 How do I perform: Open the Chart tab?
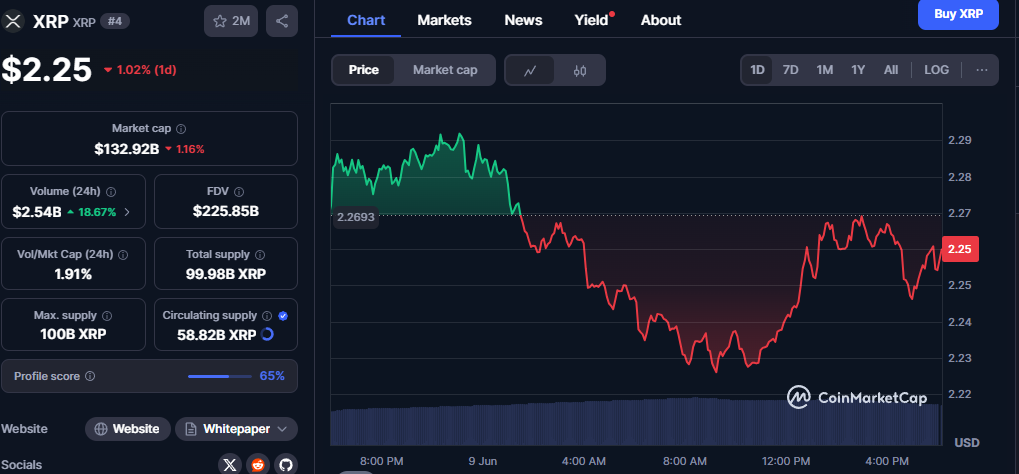coord(367,20)
